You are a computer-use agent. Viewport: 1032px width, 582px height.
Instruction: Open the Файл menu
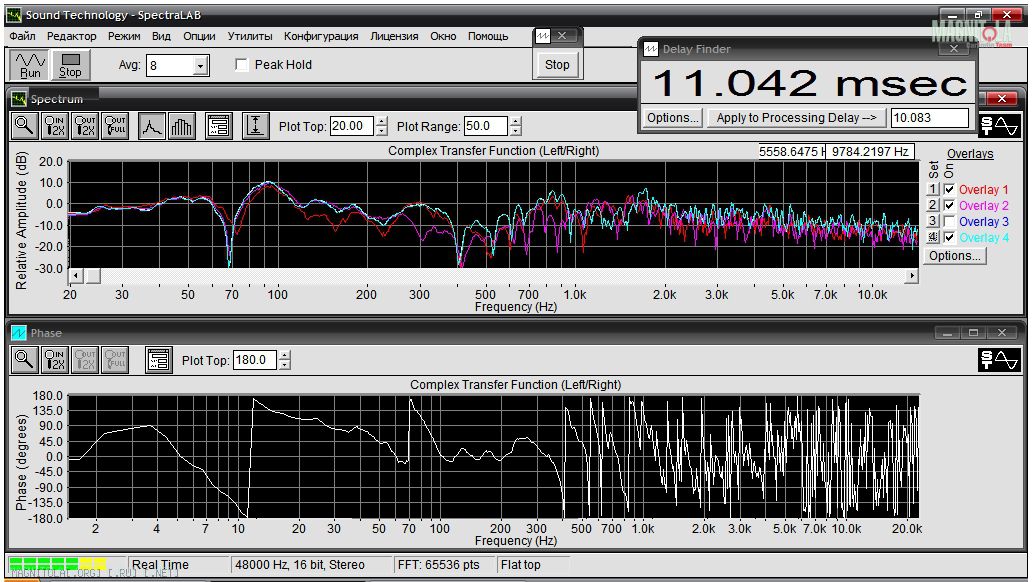22,36
